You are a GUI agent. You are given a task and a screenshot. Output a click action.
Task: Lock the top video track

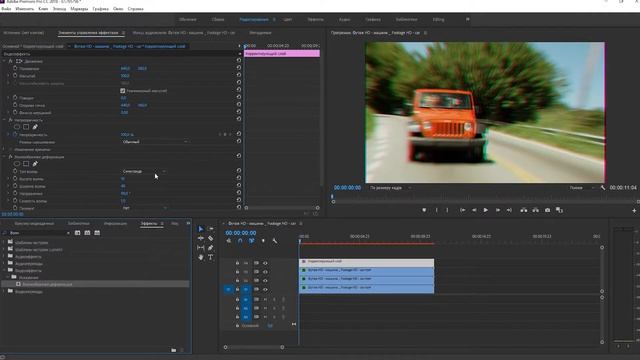click(237, 263)
